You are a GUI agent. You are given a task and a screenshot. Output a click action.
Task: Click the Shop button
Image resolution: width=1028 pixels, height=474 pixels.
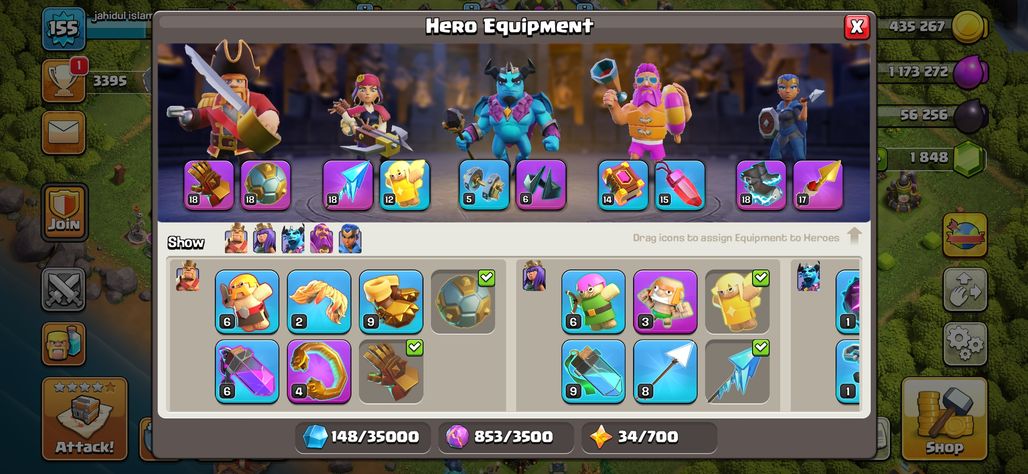pos(944,419)
